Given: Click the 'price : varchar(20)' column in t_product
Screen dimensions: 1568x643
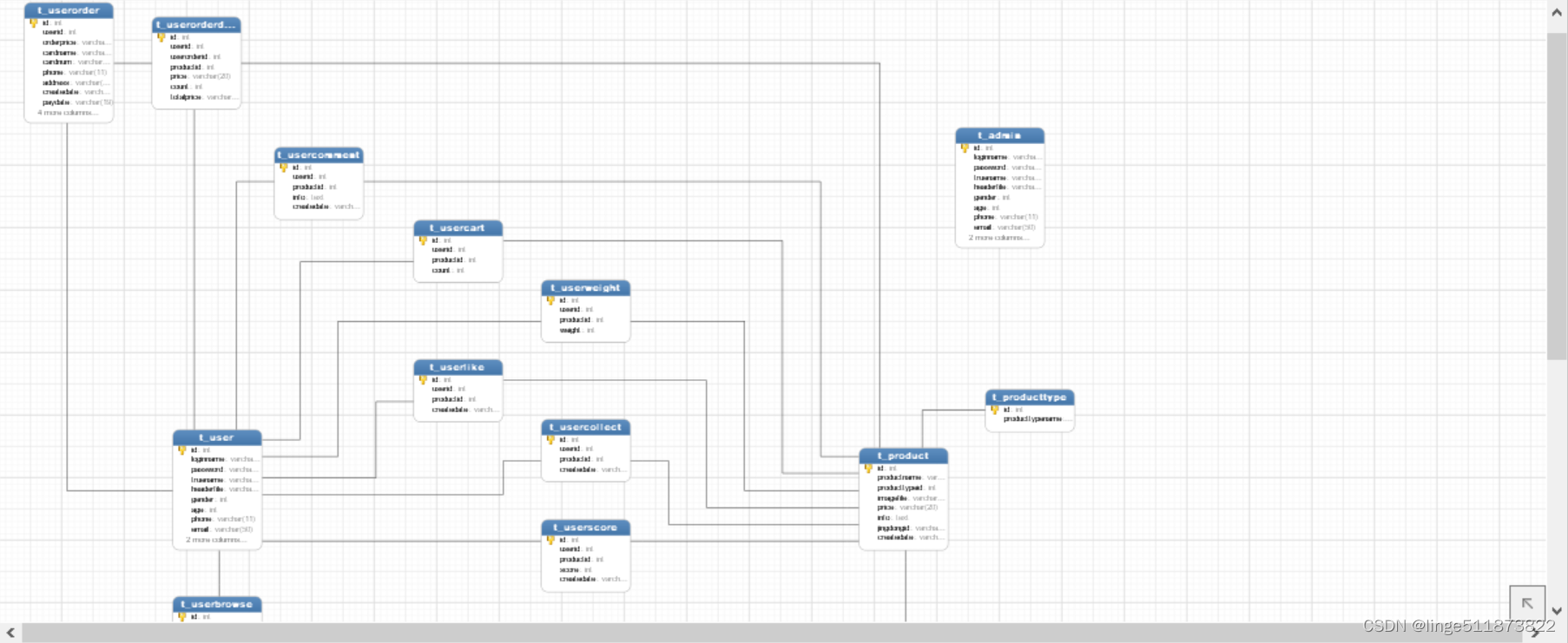Looking at the screenshot, I should pos(907,508).
